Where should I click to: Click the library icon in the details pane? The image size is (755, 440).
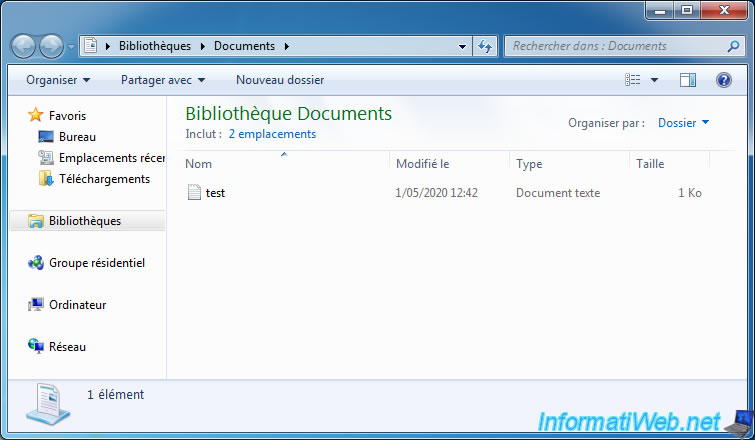click(48, 405)
